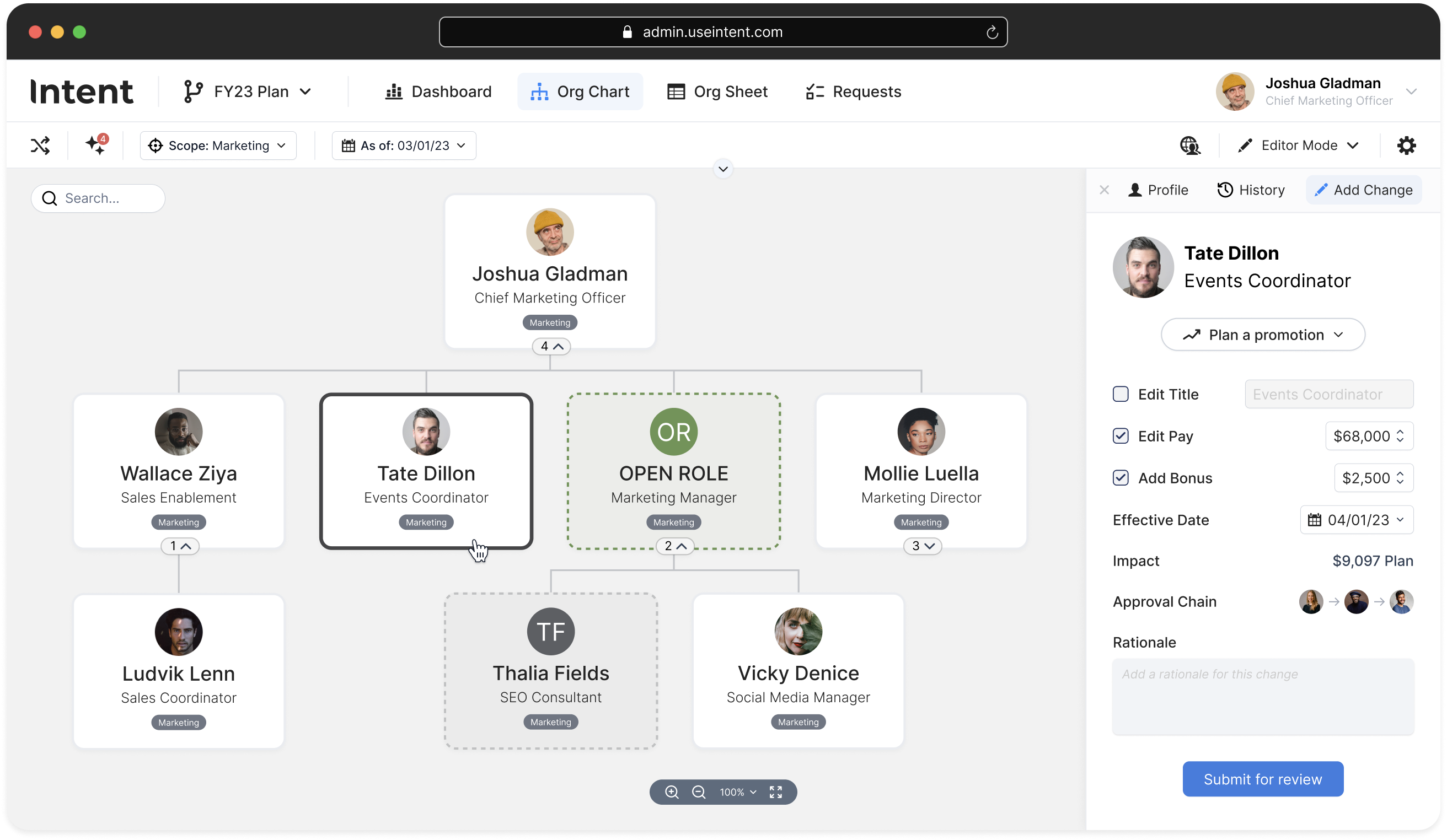The image size is (1447, 840).
Task: Click the second approver avatar in Approval Chain
Action: click(1355, 602)
